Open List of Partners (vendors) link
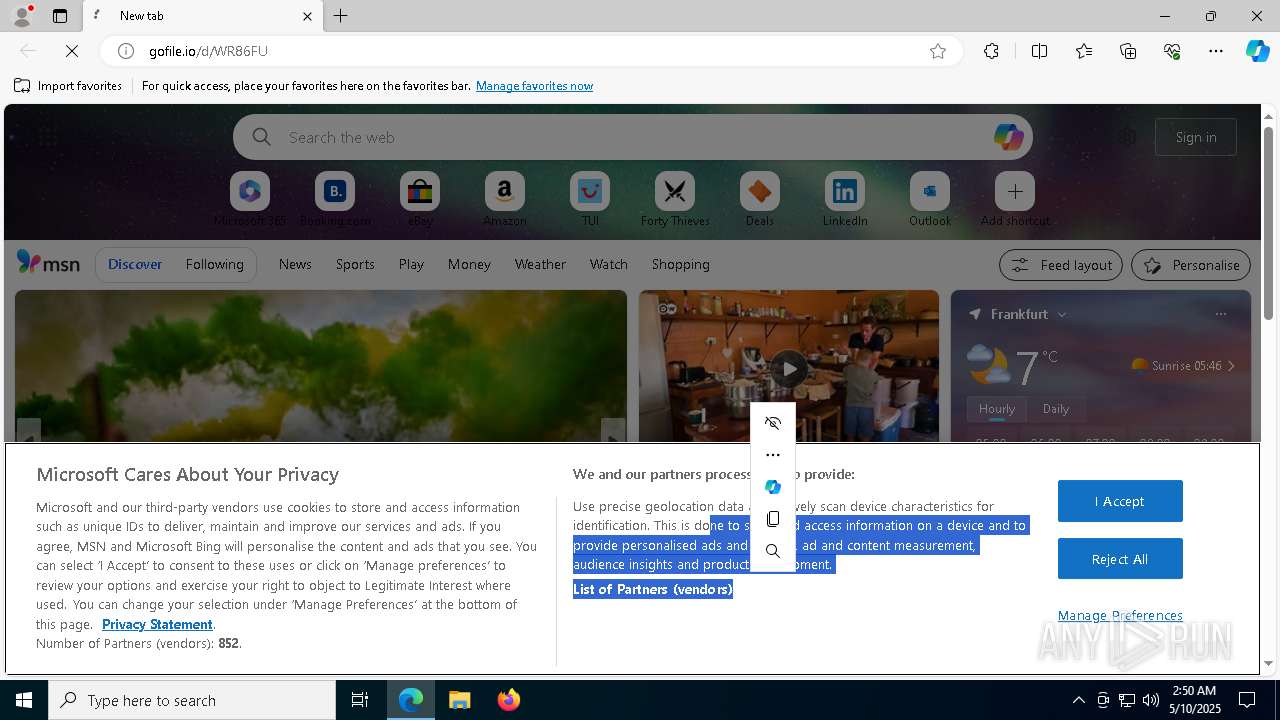 [653, 589]
